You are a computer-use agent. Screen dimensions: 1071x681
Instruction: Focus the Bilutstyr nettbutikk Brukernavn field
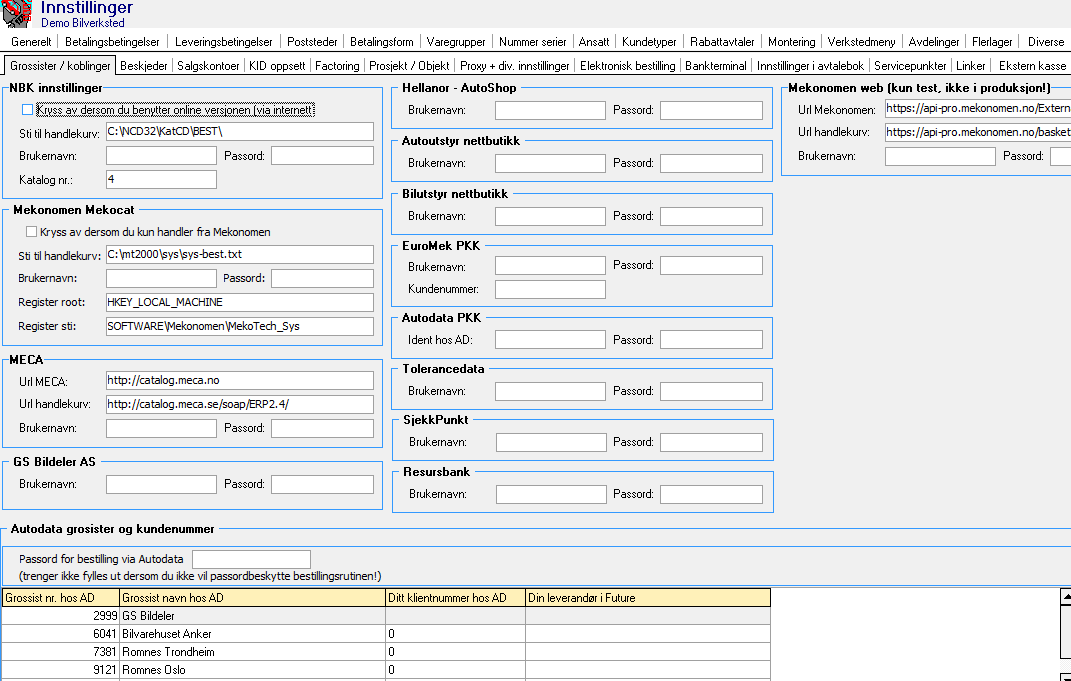coord(550,216)
